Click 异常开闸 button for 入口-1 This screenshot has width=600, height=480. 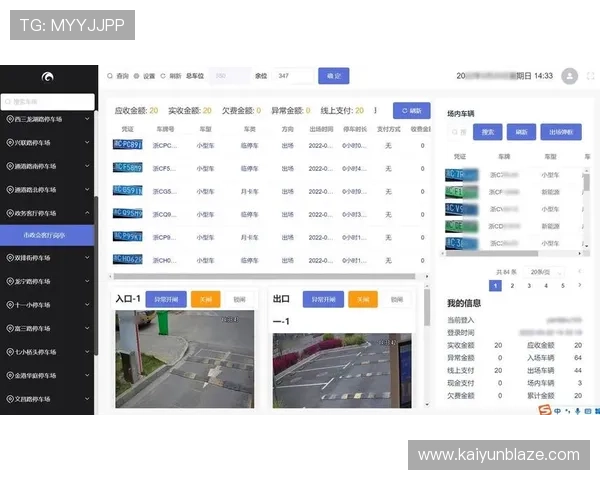tap(166, 299)
